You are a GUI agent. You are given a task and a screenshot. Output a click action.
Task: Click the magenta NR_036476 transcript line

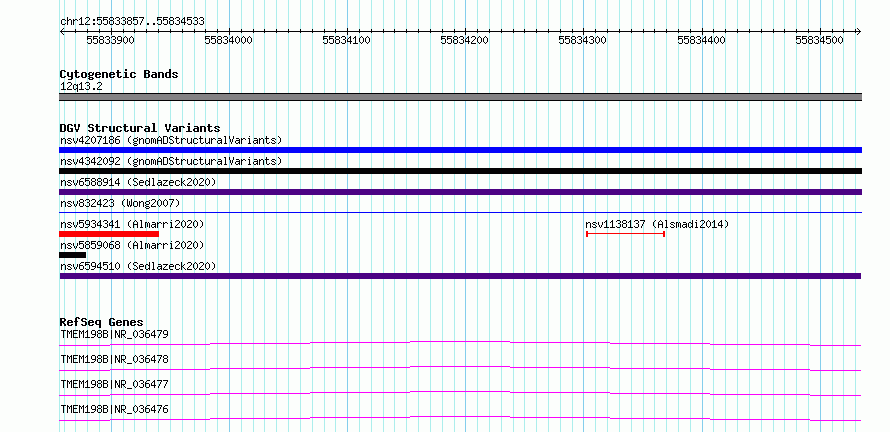460,418
